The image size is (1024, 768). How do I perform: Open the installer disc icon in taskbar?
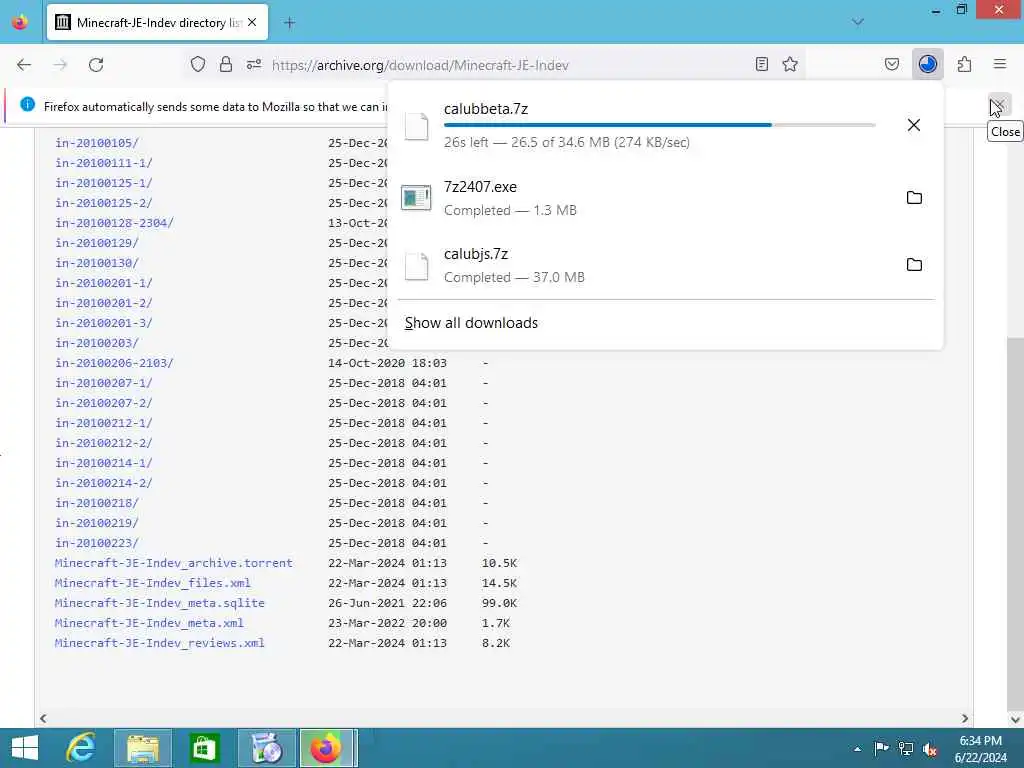(x=266, y=748)
